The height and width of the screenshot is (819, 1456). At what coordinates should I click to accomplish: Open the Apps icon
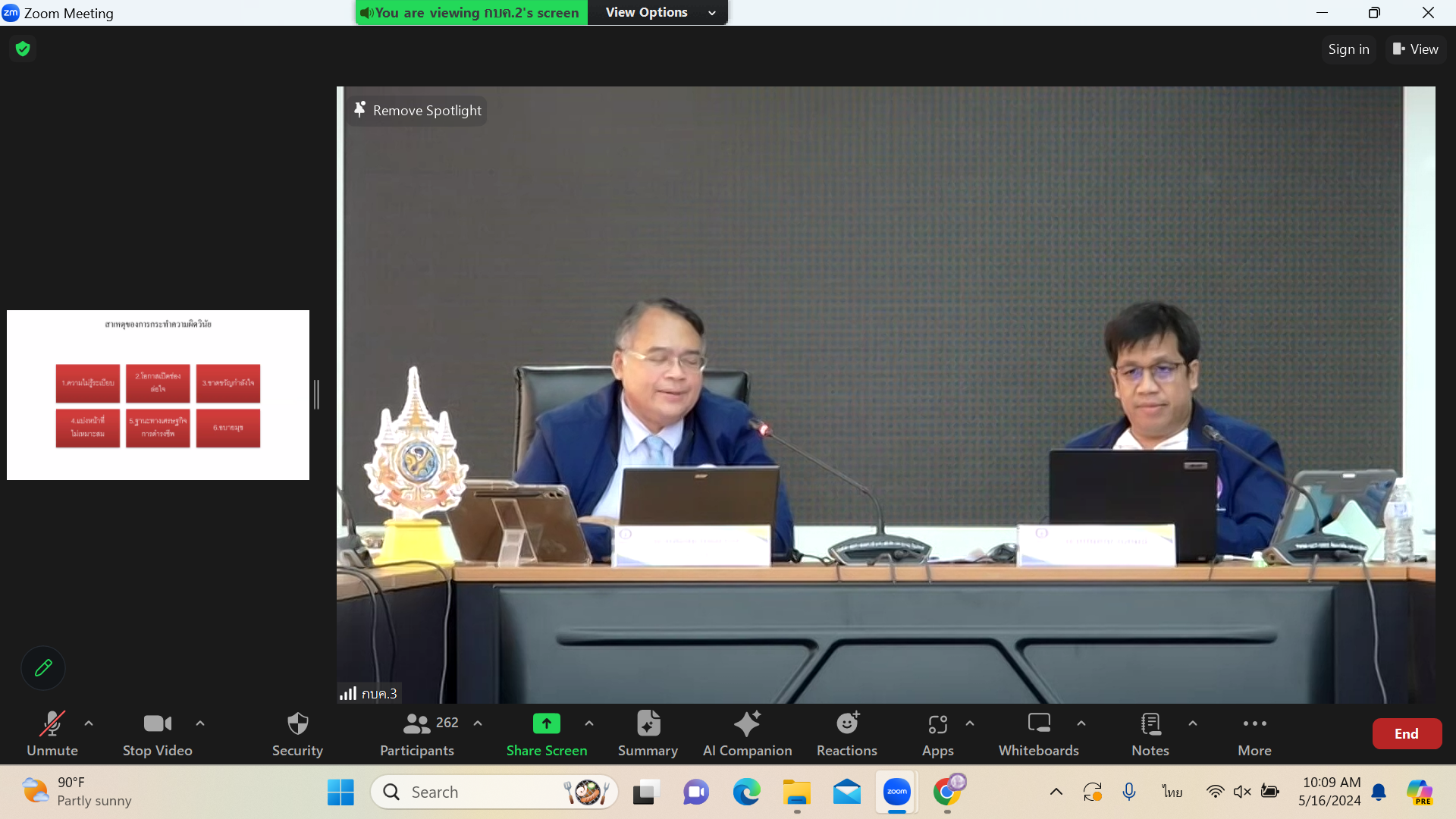[x=937, y=724]
